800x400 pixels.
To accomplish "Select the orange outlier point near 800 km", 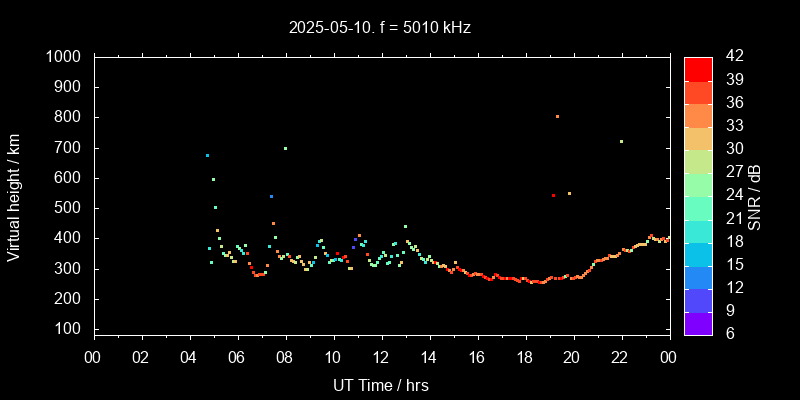I will pyautogui.click(x=557, y=117).
